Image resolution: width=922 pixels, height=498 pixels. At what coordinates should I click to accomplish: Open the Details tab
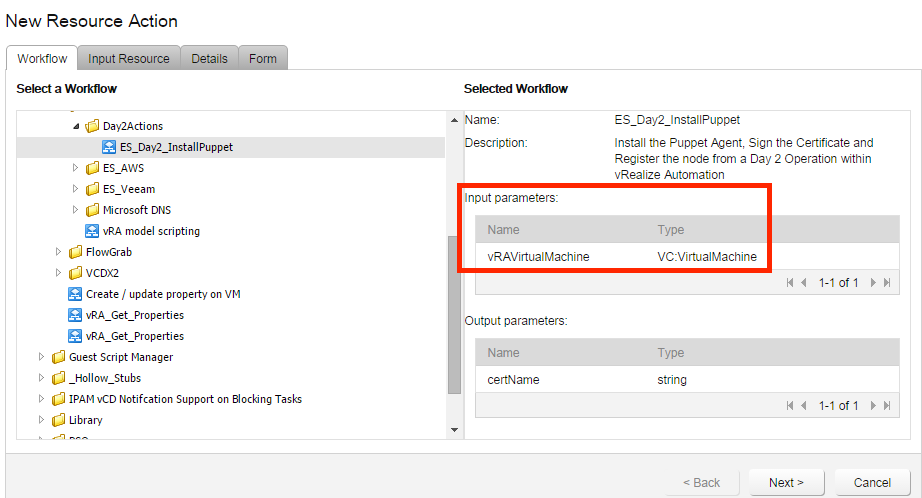tap(209, 59)
